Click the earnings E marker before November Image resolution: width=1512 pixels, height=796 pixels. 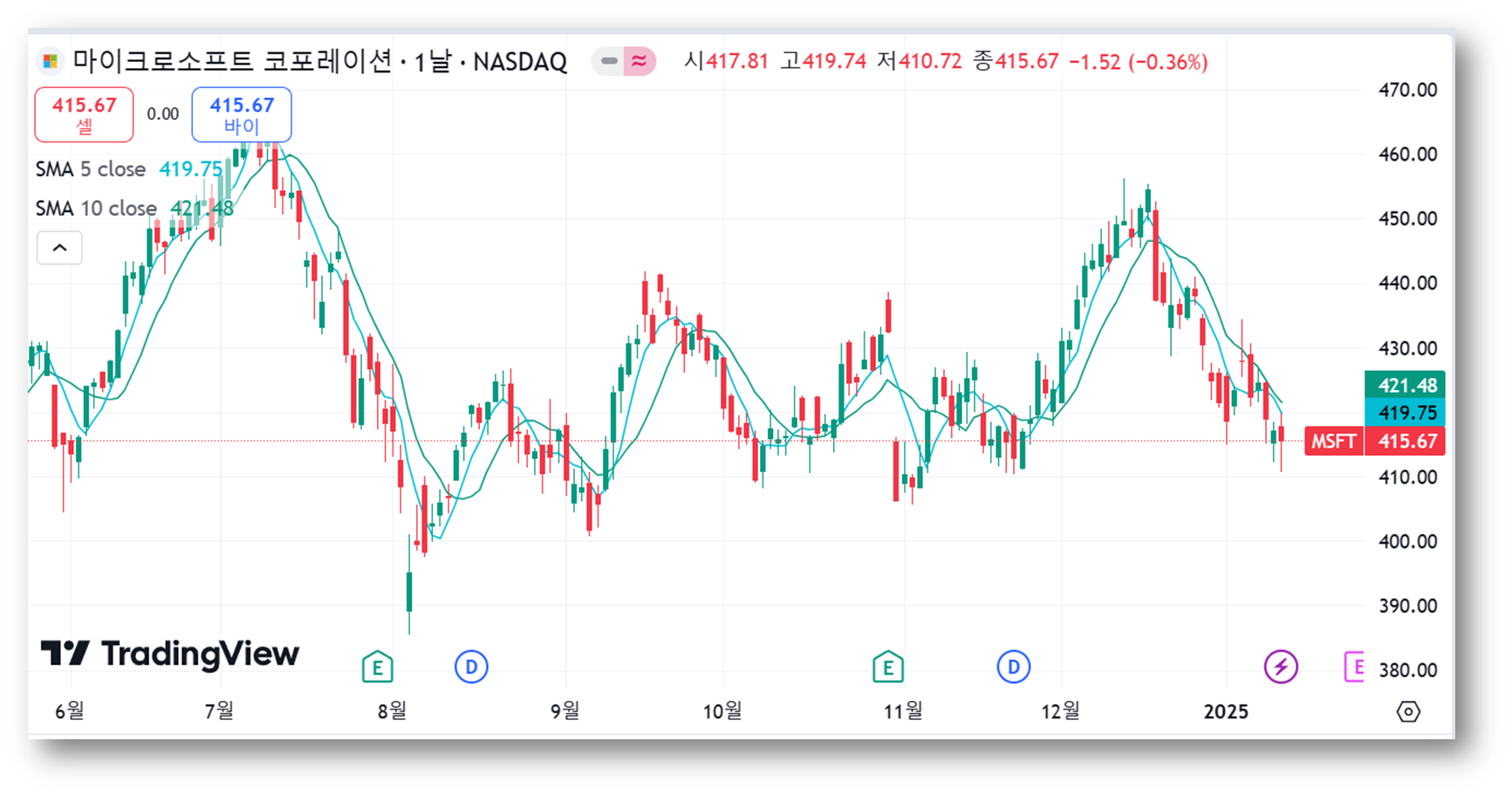[888, 668]
